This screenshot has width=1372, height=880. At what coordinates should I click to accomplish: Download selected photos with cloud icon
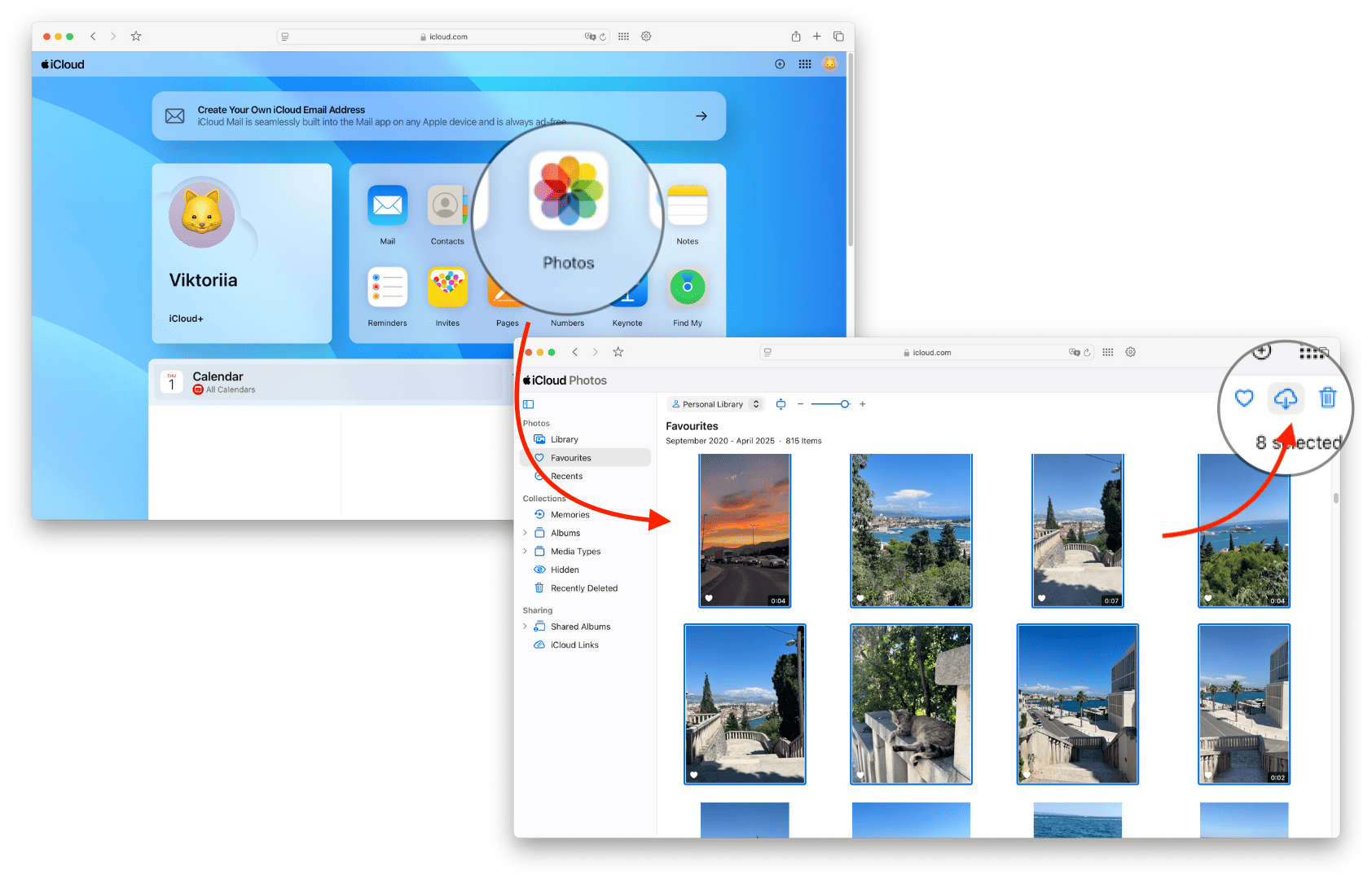point(1286,398)
